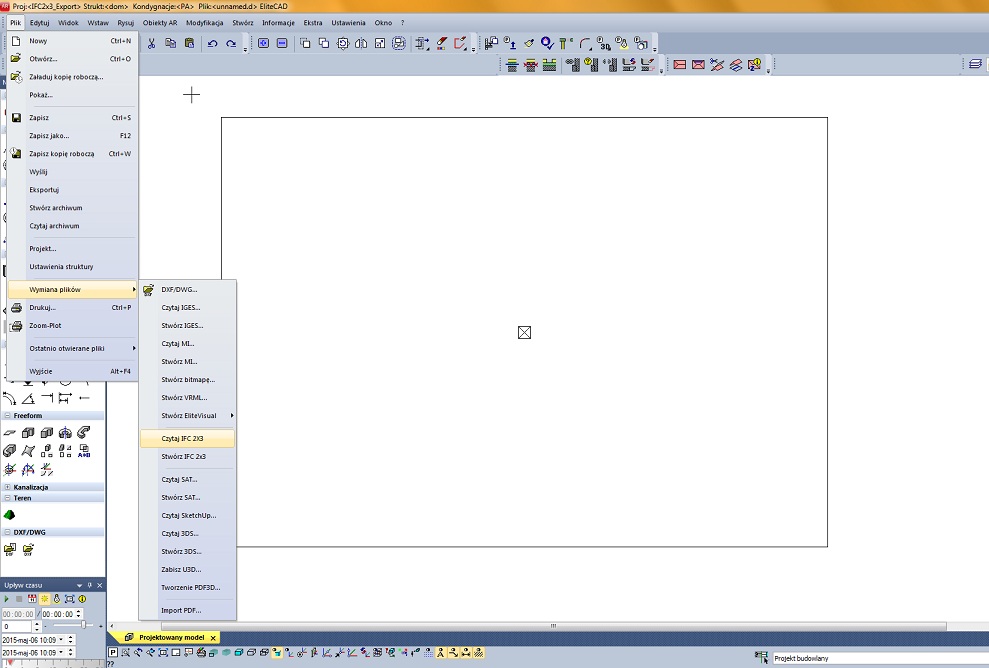
Task: Click stop button in Upływ czasu
Action: coord(19,599)
